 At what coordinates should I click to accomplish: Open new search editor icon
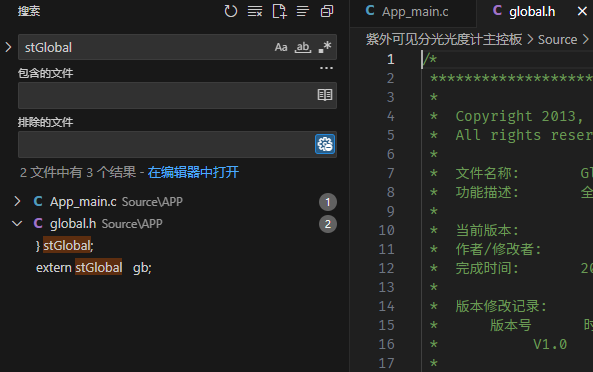tap(279, 11)
